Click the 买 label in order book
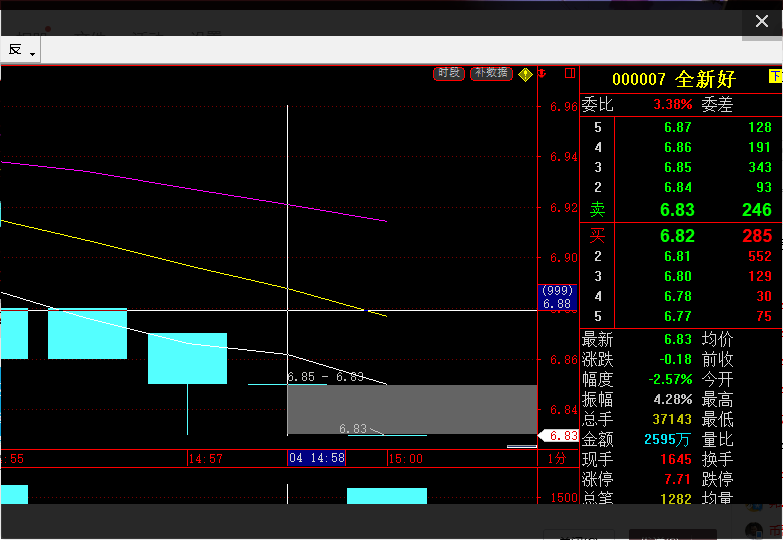The width and height of the screenshot is (783, 540). 597,236
